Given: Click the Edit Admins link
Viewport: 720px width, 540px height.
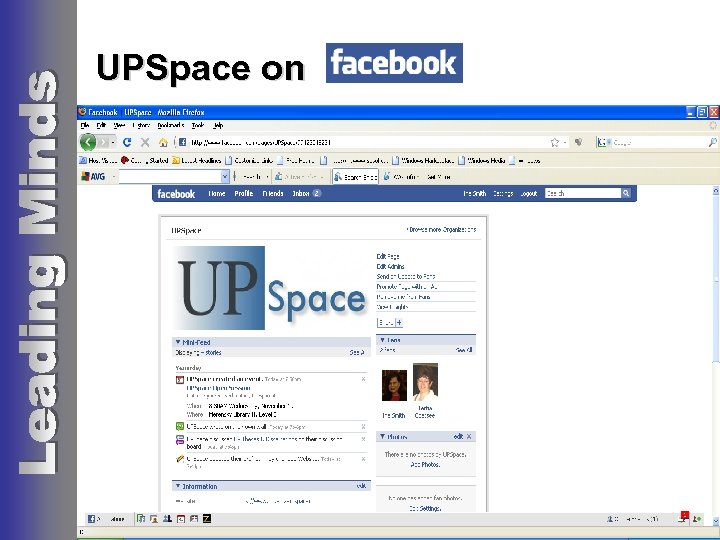Looking at the screenshot, I should (x=390, y=266).
